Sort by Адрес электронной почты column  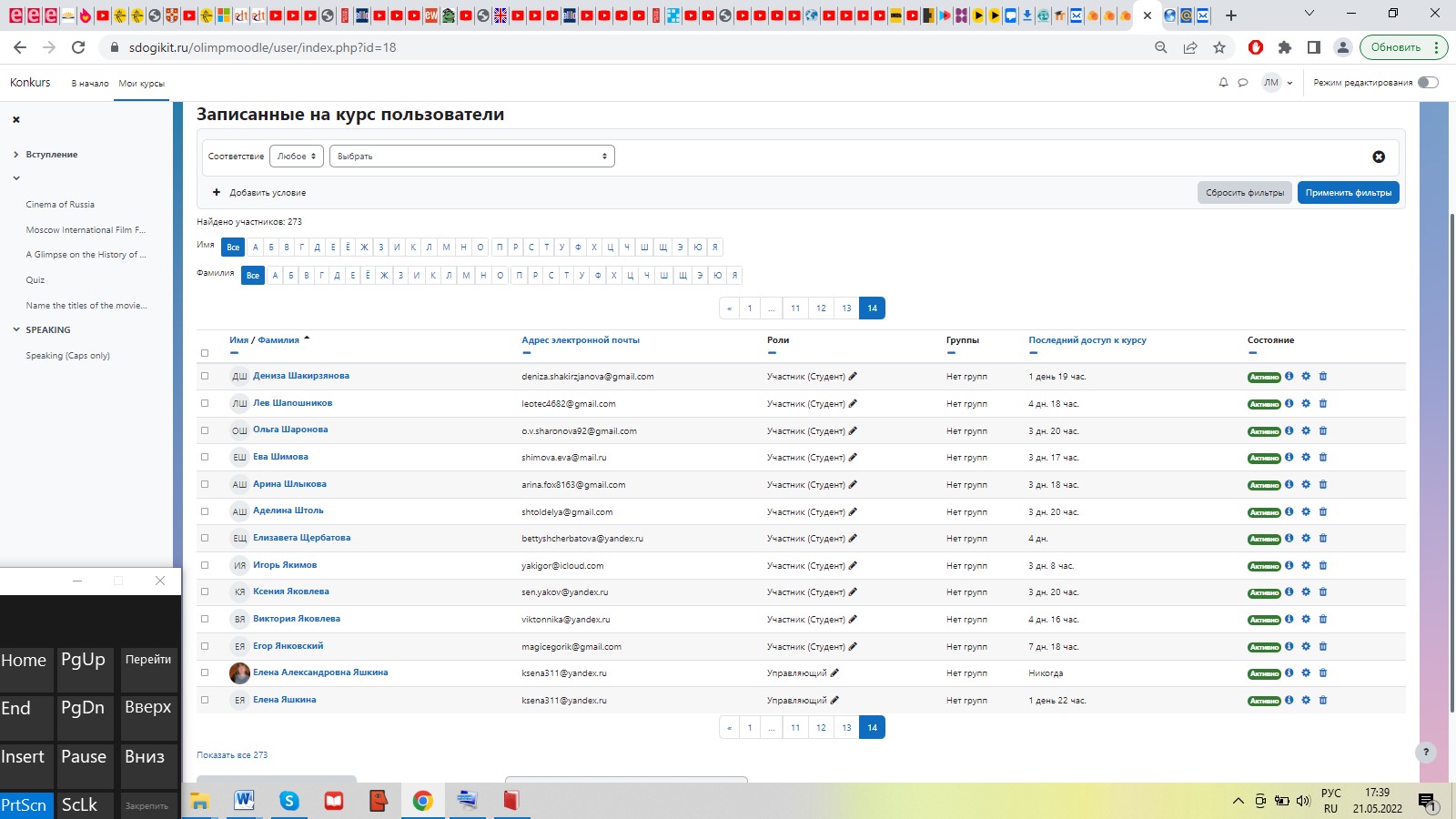pyautogui.click(x=581, y=340)
